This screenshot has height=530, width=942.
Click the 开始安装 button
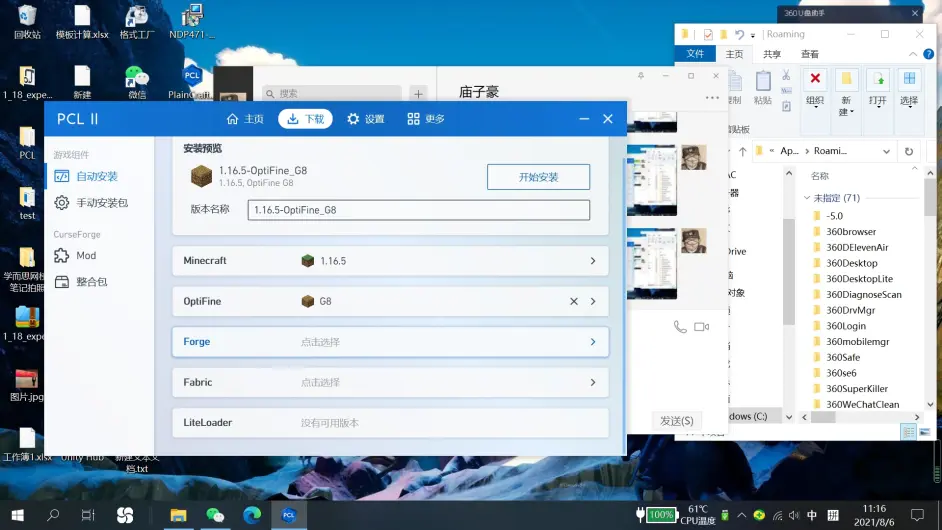click(x=538, y=177)
